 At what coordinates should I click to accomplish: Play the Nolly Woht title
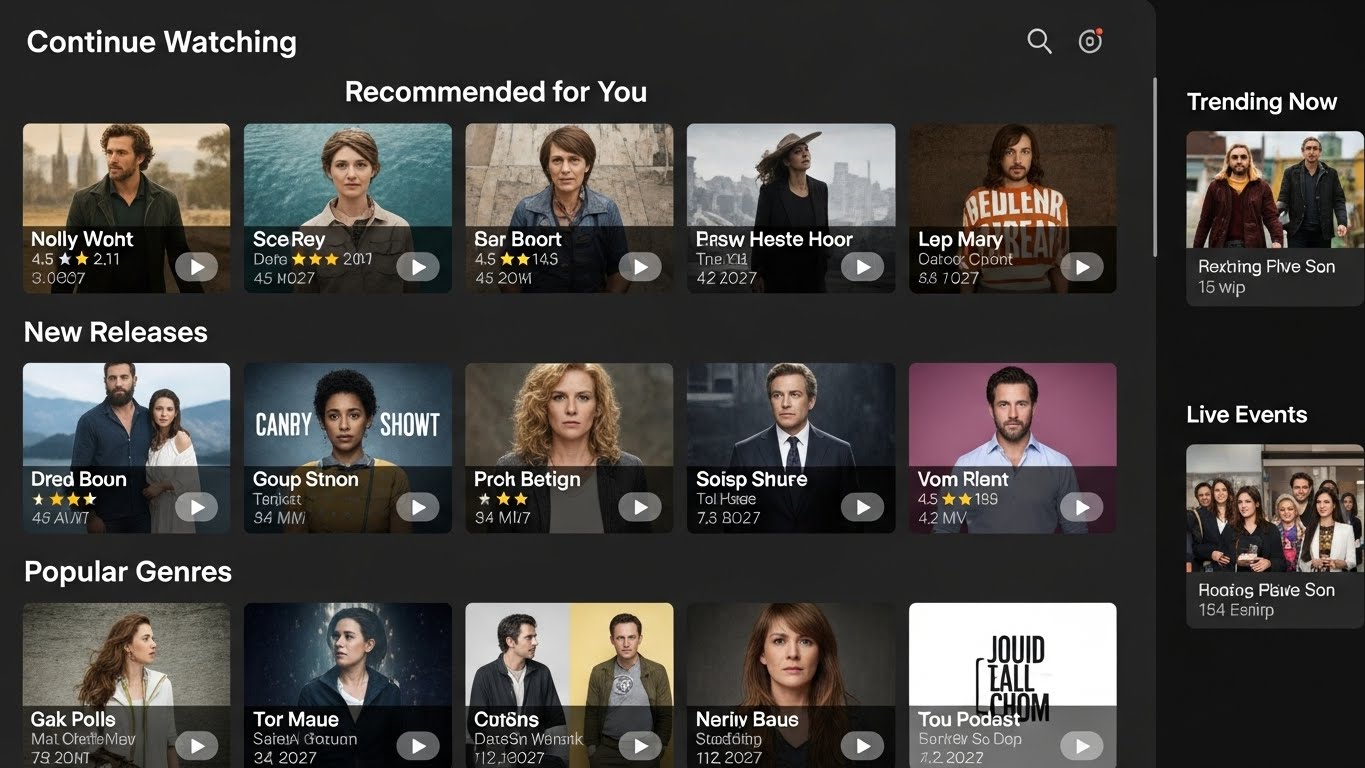[197, 267]
